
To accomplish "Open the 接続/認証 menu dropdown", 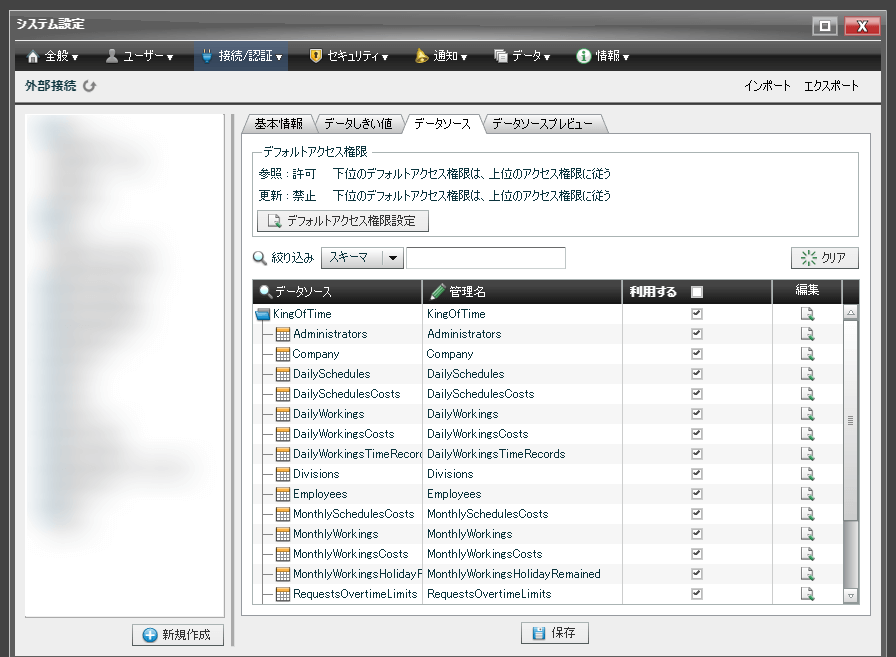I will click(x=241, y=56).
